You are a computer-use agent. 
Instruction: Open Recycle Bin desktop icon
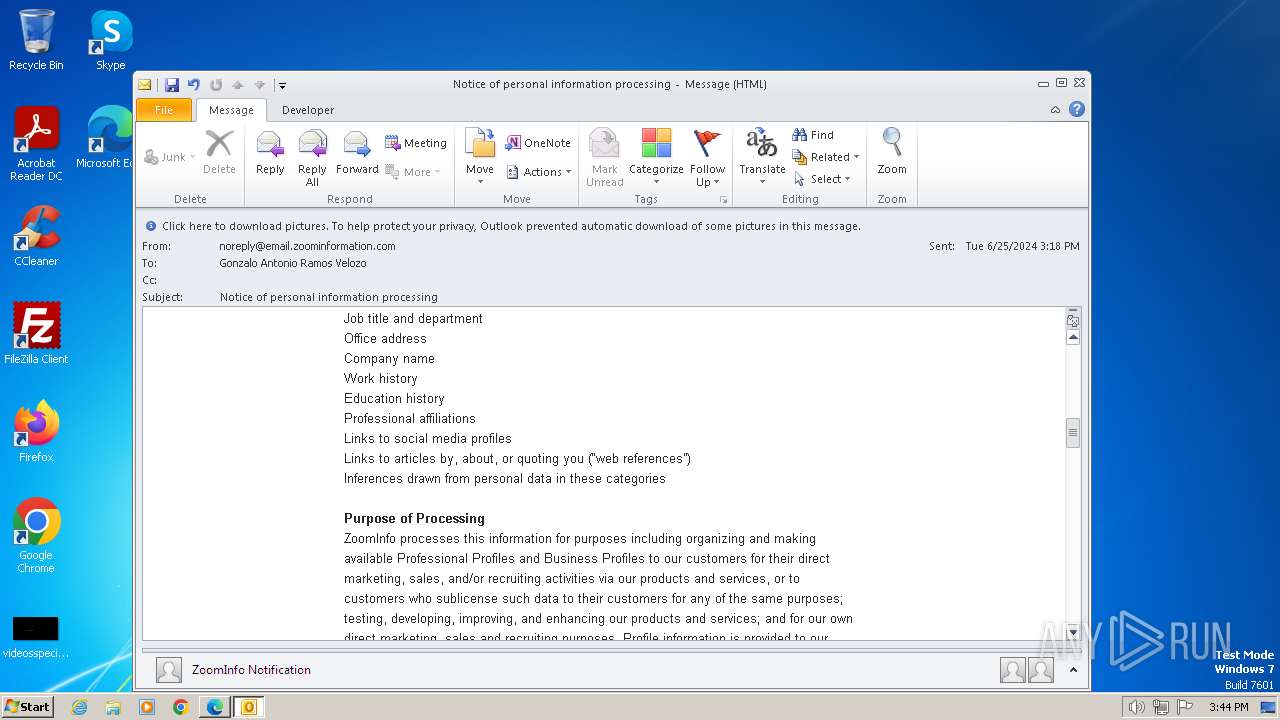[x=36, y=40]
